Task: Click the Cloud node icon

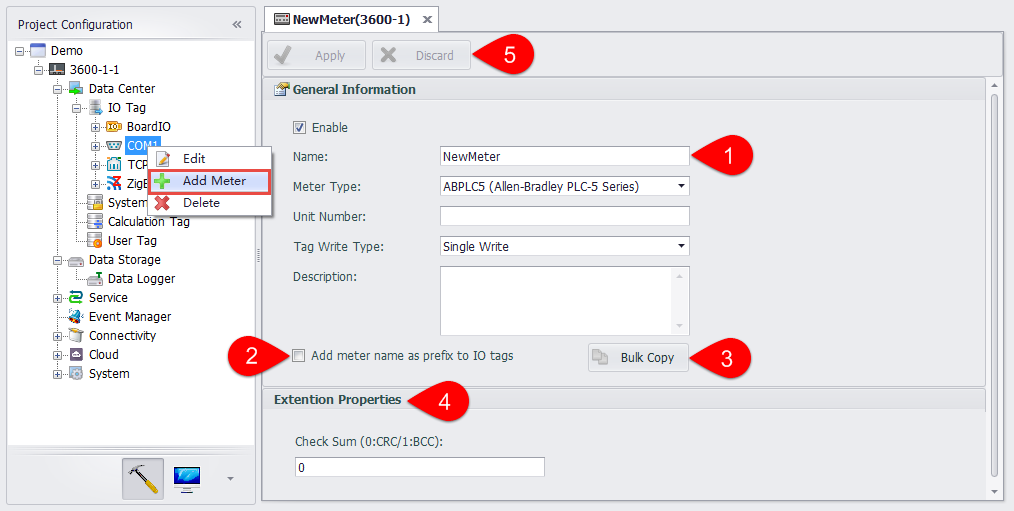Action: point(76,355)
